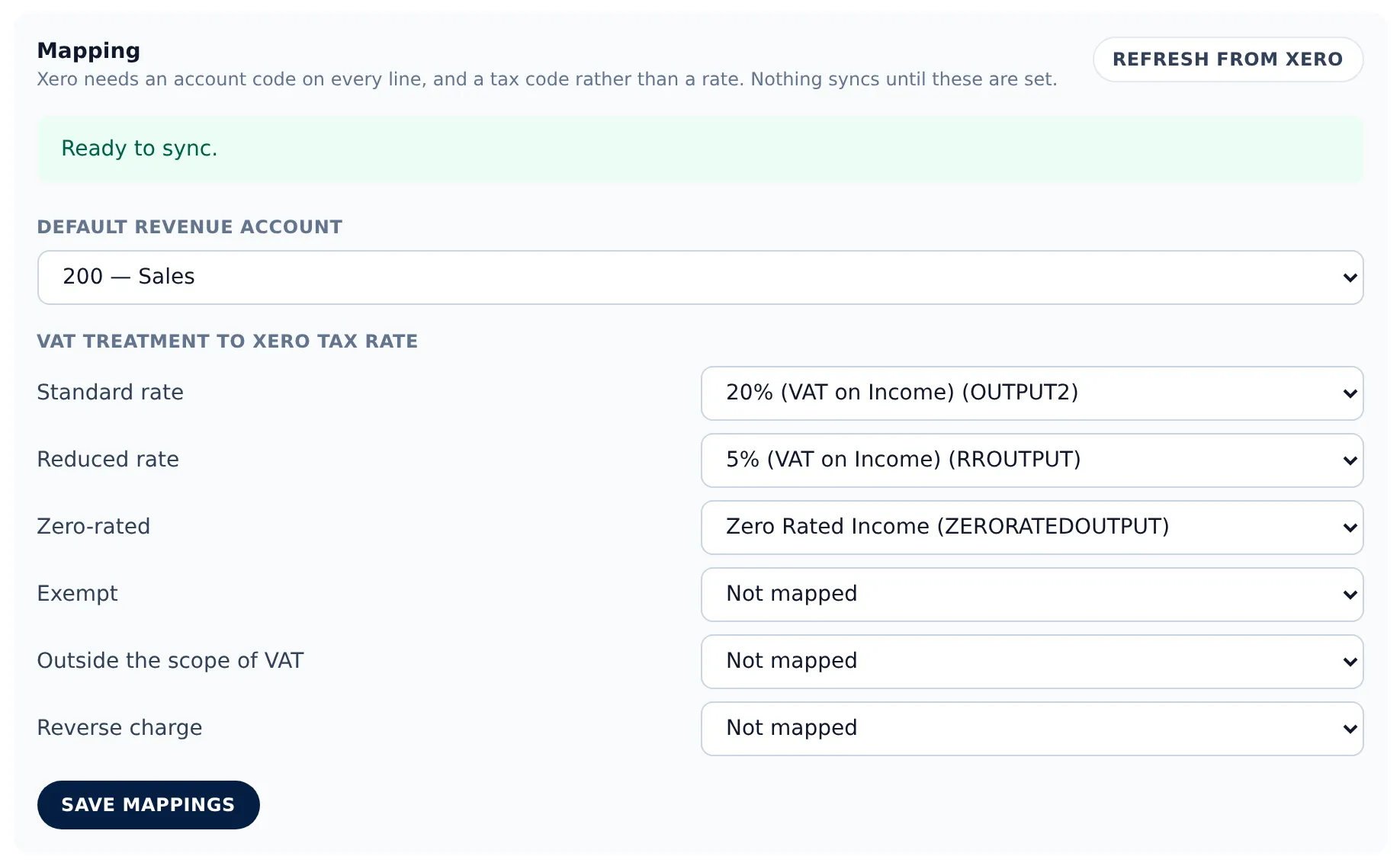1400x866 pixels.
Task: Click the Xero account code description text
Action: [x=547, y=79]
